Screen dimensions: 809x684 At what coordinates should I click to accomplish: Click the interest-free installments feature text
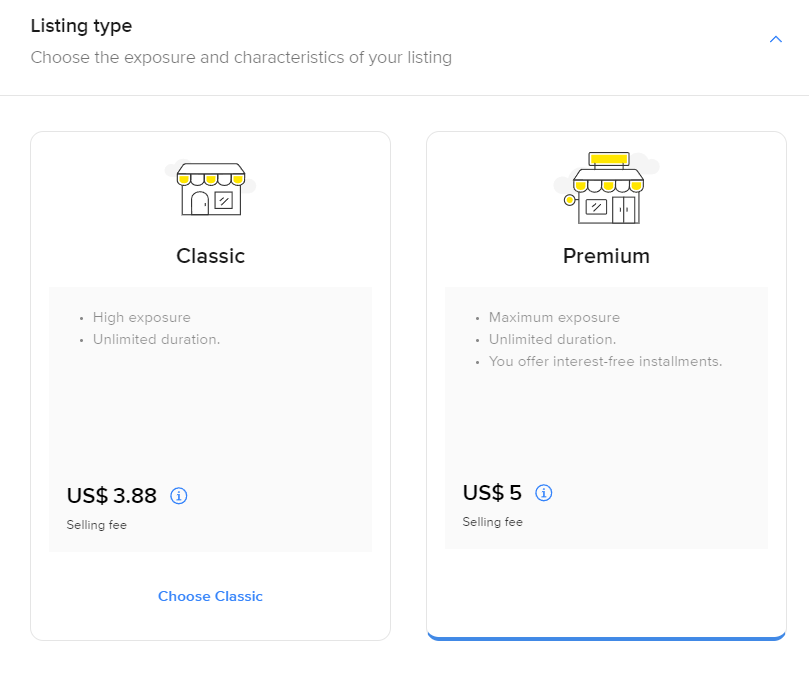605,361
